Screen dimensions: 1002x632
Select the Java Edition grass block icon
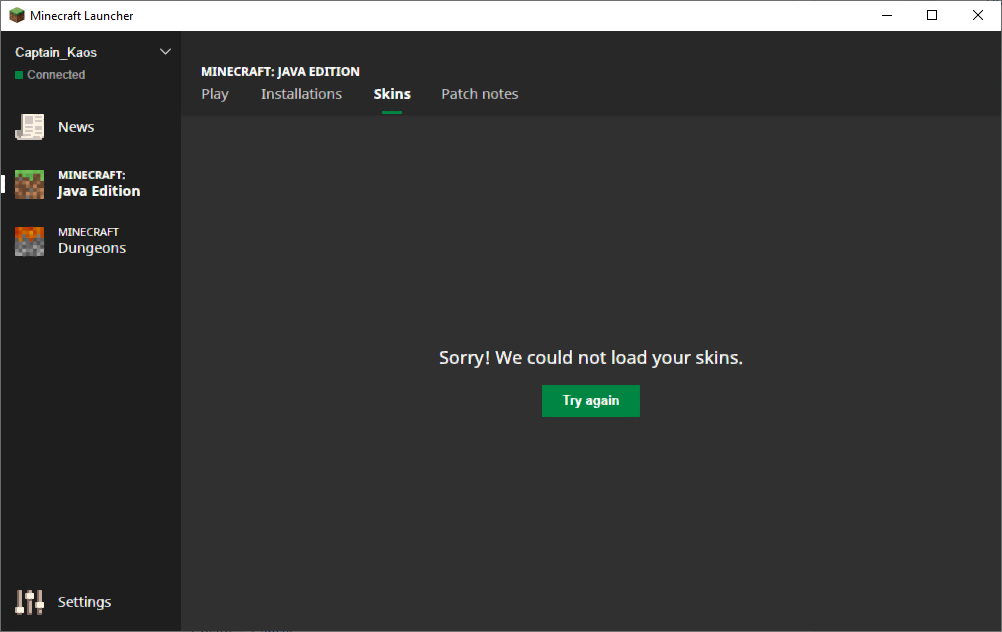tap(29, 184)
